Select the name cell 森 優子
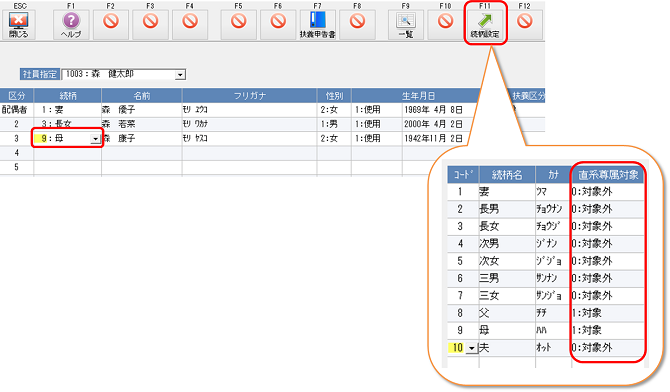670x392 pixels. [142, 110]
